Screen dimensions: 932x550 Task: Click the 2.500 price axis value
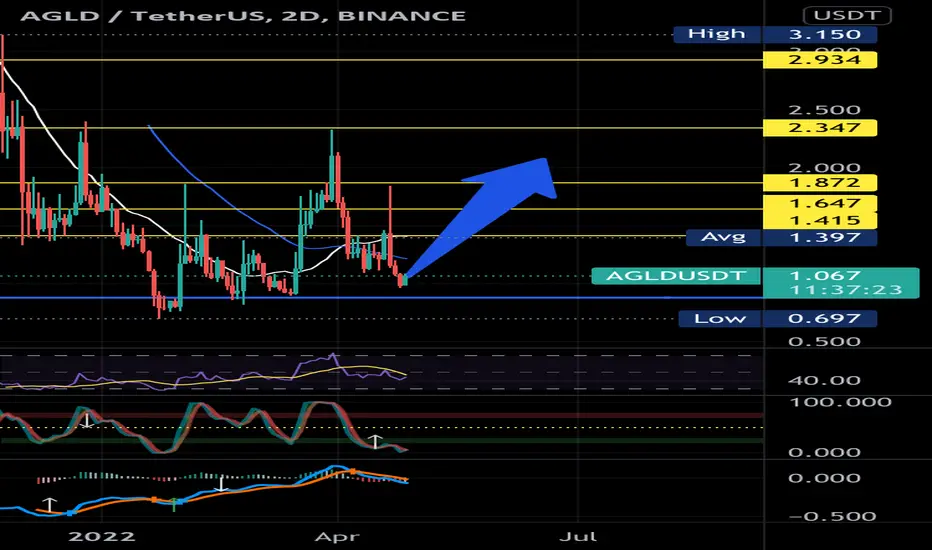pyautogui.click(x=824, y=110)
